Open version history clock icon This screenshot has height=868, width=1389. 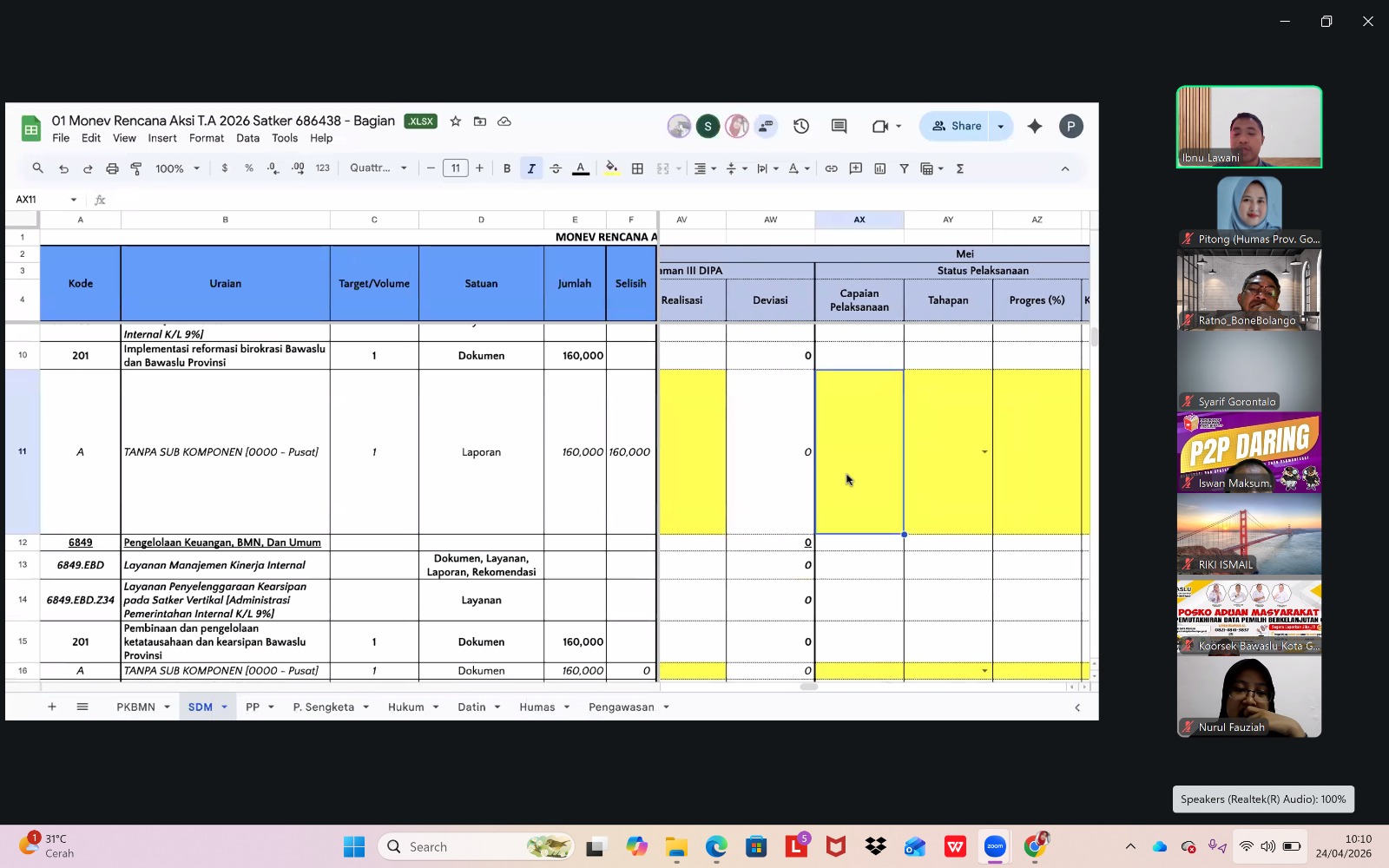(x=800, y=127)
